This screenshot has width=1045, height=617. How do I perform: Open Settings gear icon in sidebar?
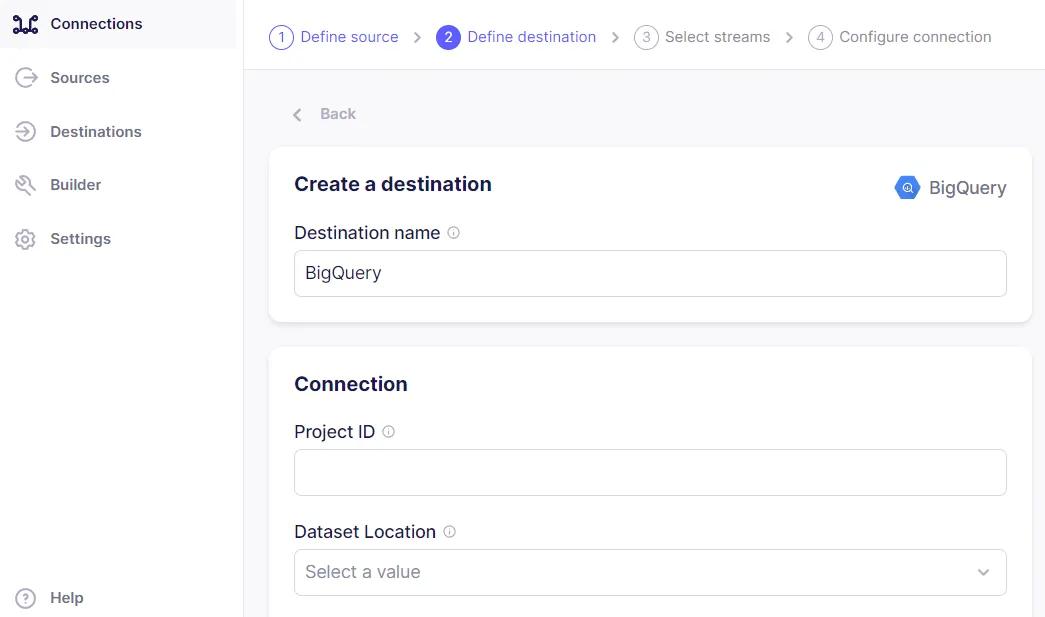click(25, 239)
